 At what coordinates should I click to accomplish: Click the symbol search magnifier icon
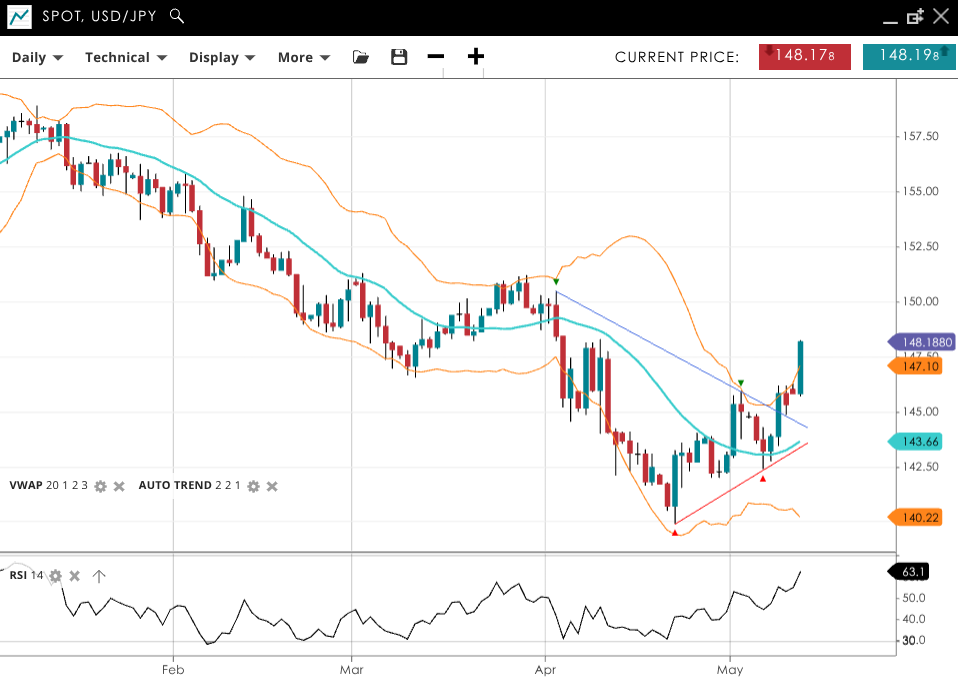(x=177, y=16)
